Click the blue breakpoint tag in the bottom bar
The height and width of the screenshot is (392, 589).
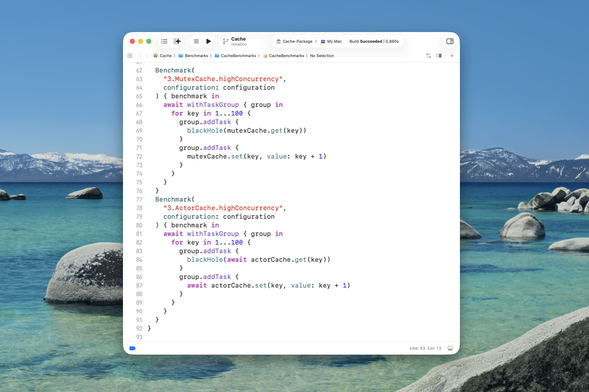[132, 348]
